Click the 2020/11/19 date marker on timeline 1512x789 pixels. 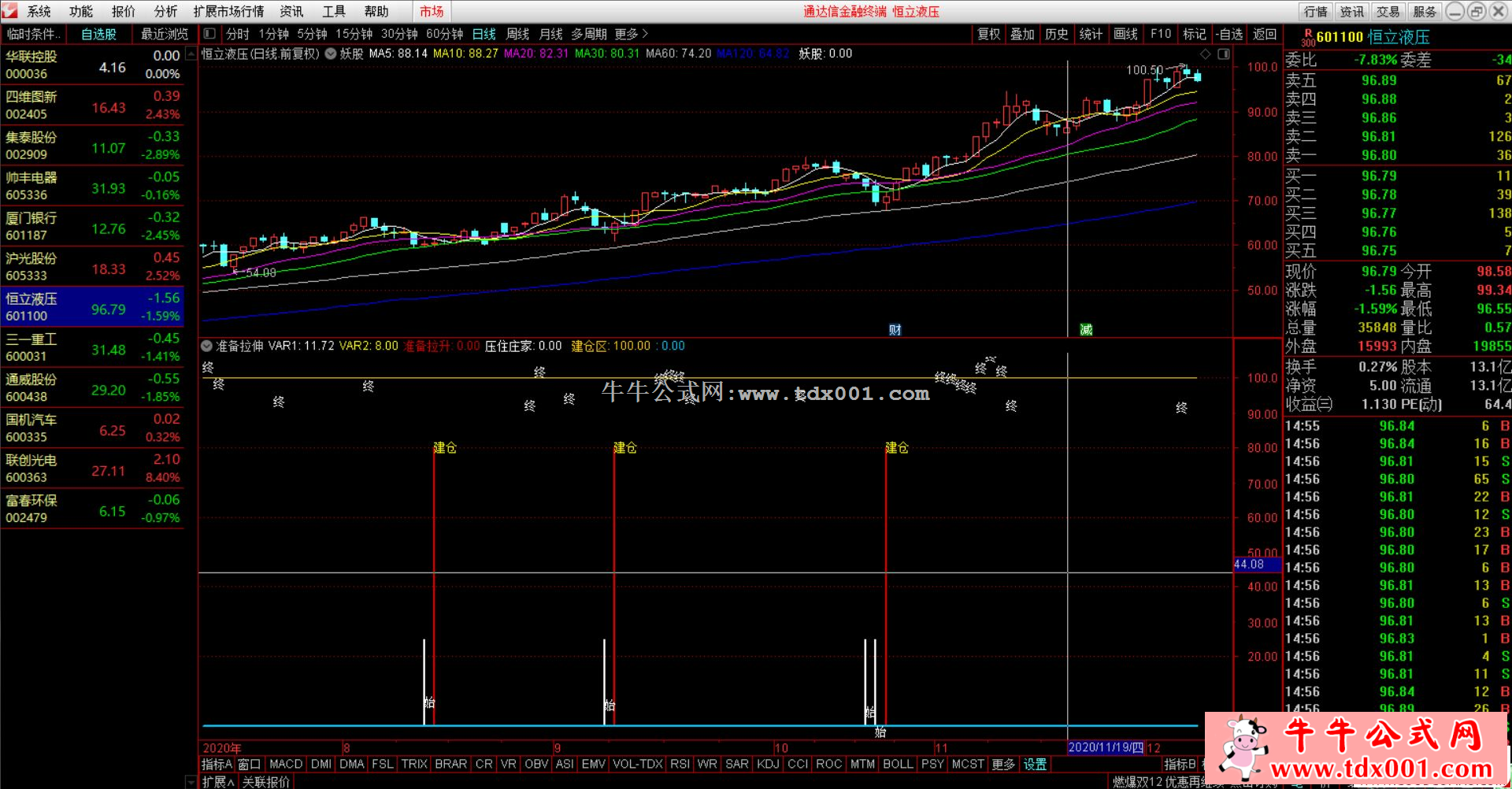1106,747
